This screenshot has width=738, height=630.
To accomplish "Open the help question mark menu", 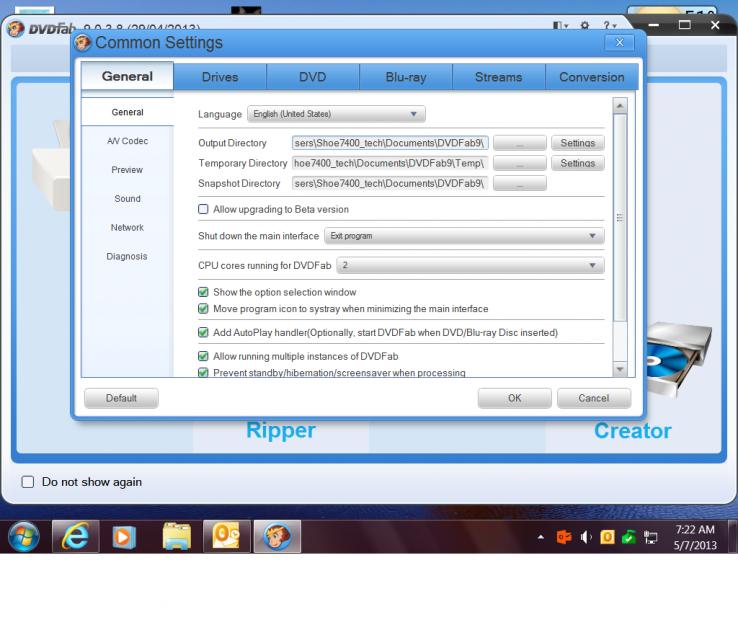I will [x=610, y=25].
